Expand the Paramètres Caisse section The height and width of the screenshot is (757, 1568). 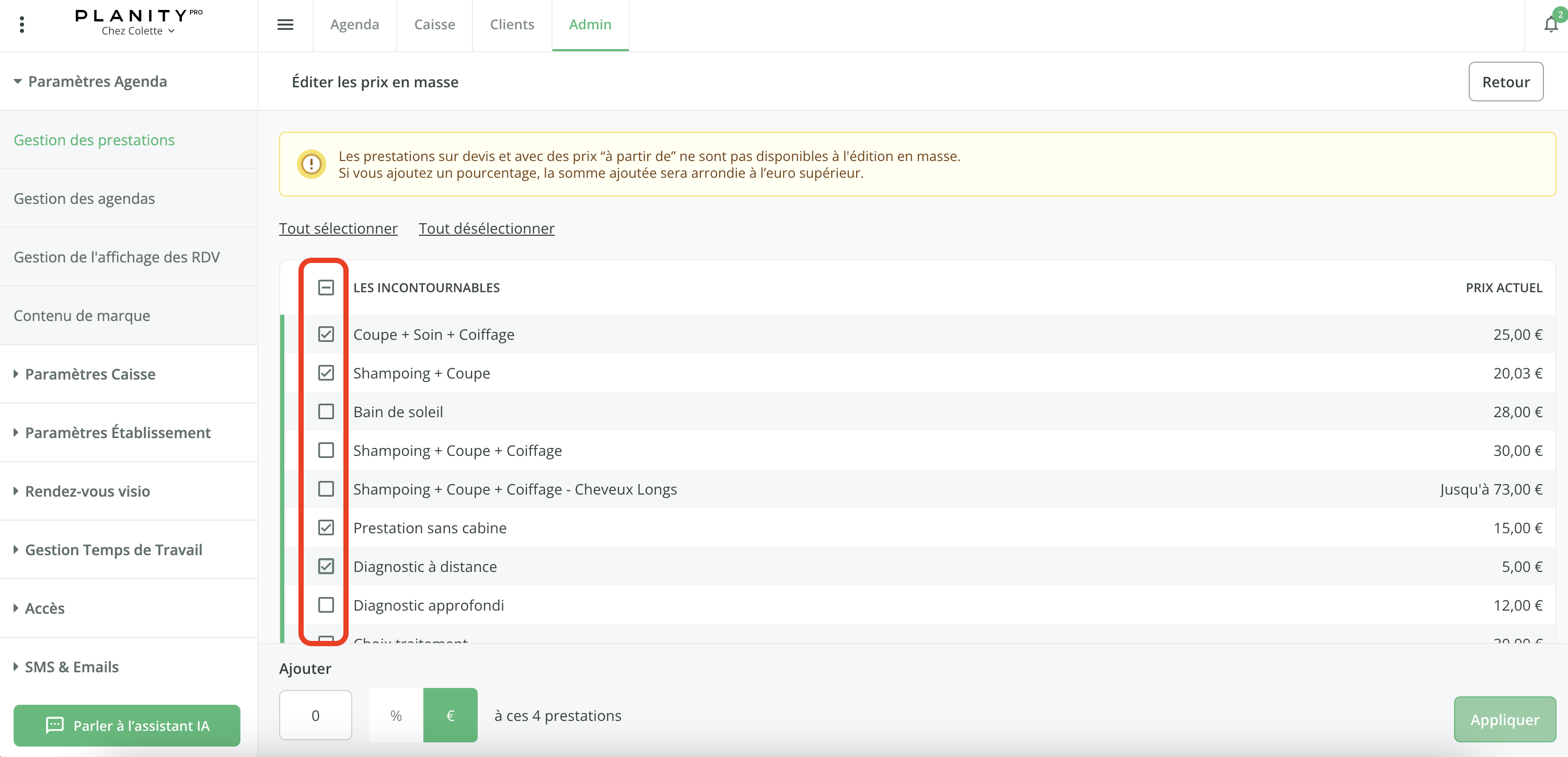point(90,374)
